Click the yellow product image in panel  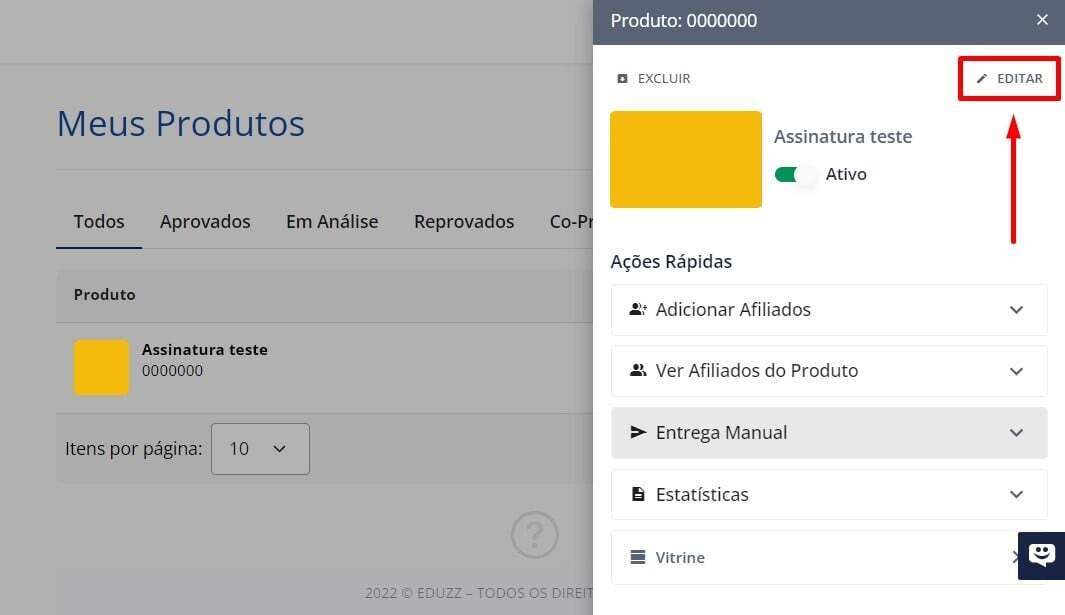[x=686, y=160]
